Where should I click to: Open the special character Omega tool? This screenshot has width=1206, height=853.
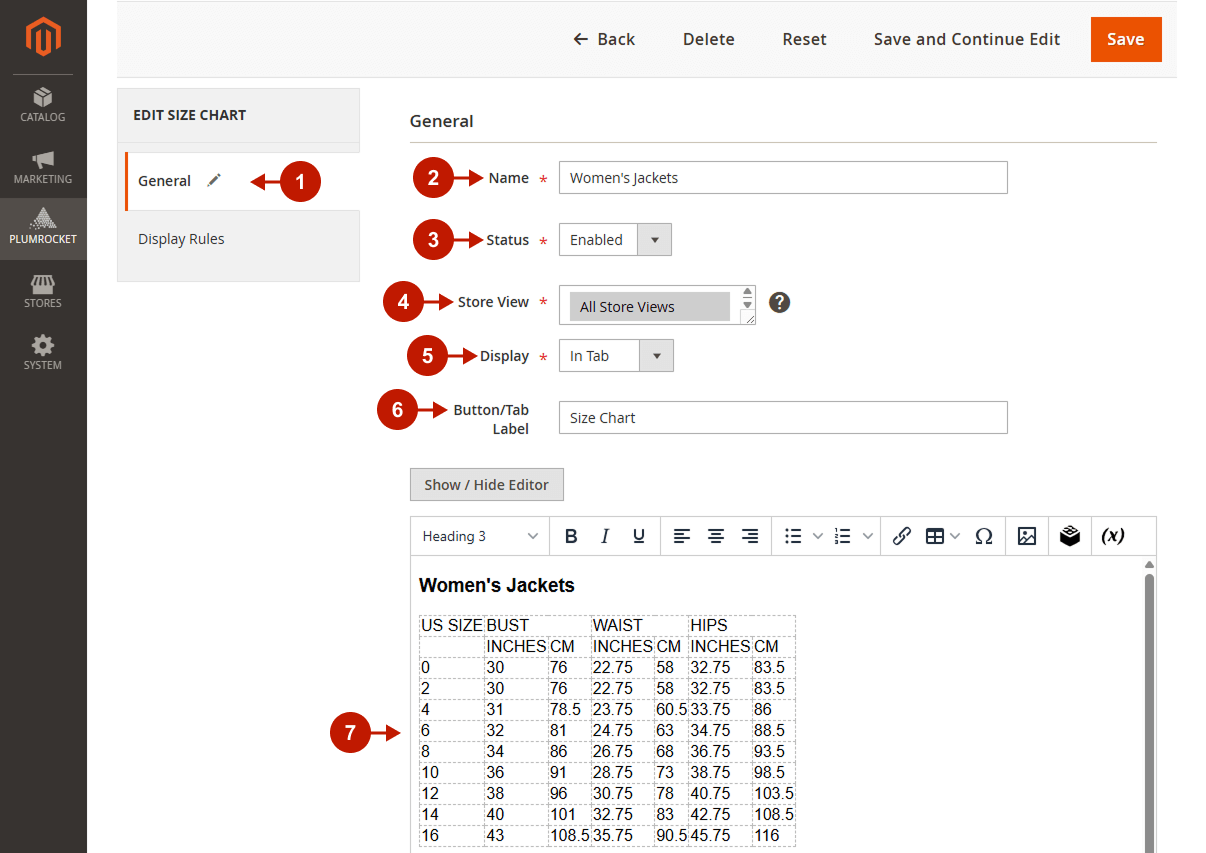[x=983, y=536]
